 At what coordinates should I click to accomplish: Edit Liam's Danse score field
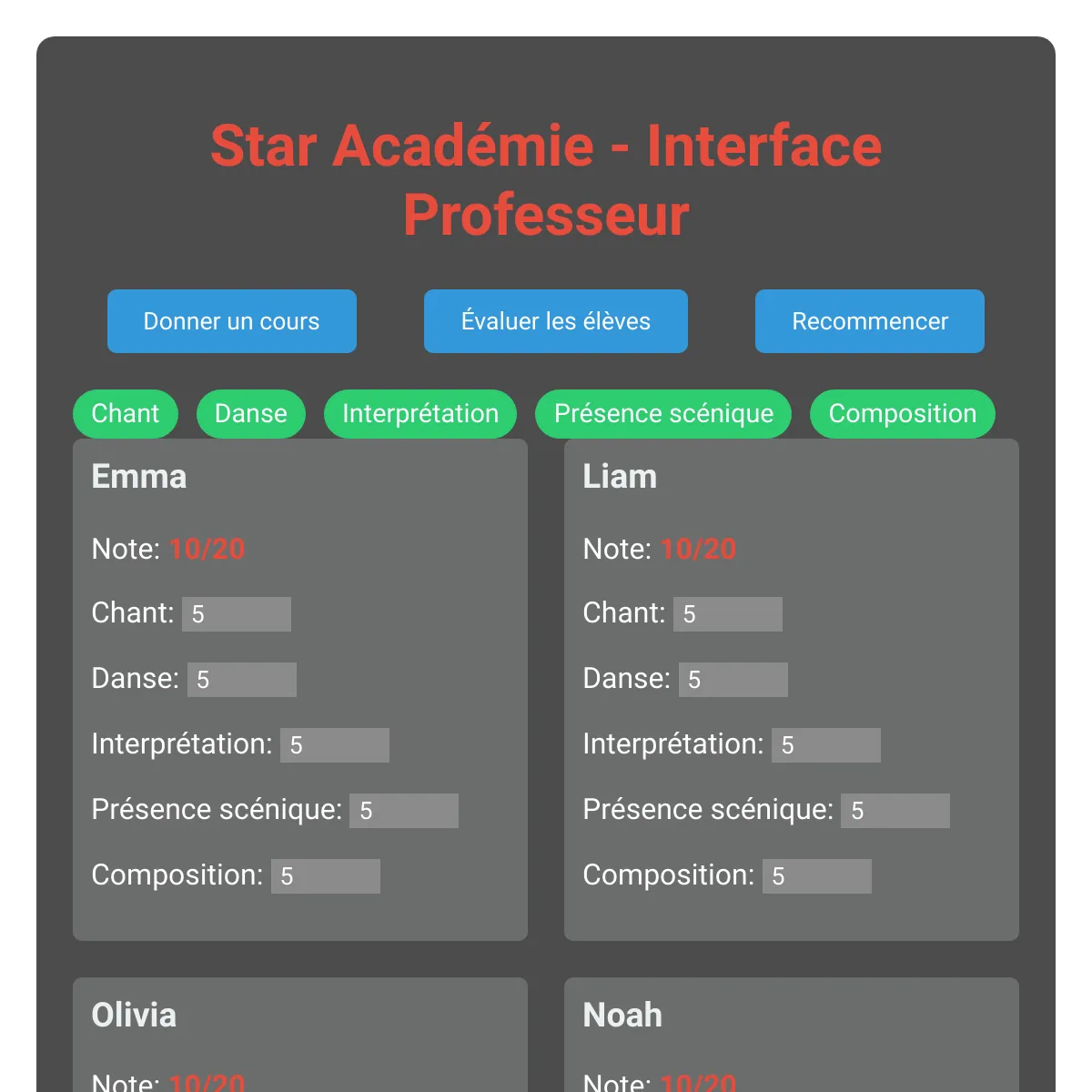pyautogui.click(x=733, y=680)
